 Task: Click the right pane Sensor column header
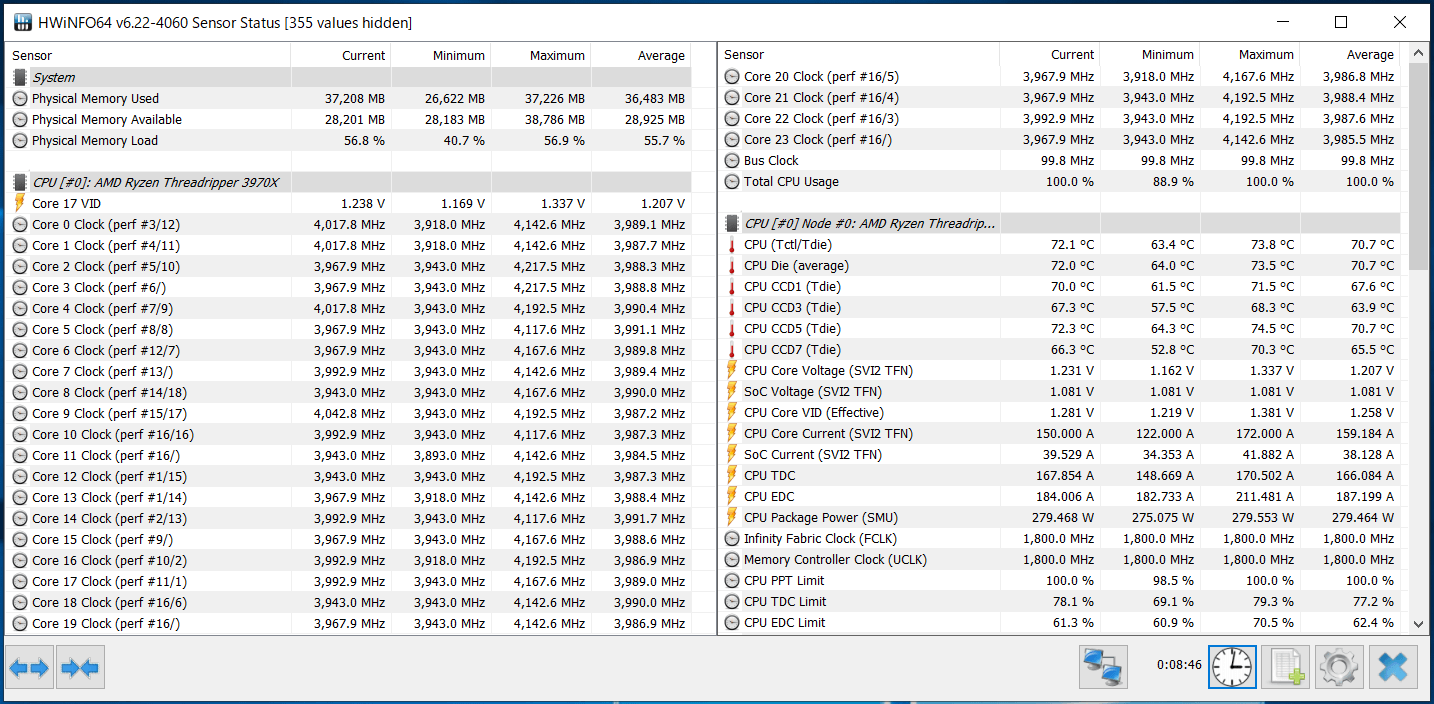tap(859, 55)
